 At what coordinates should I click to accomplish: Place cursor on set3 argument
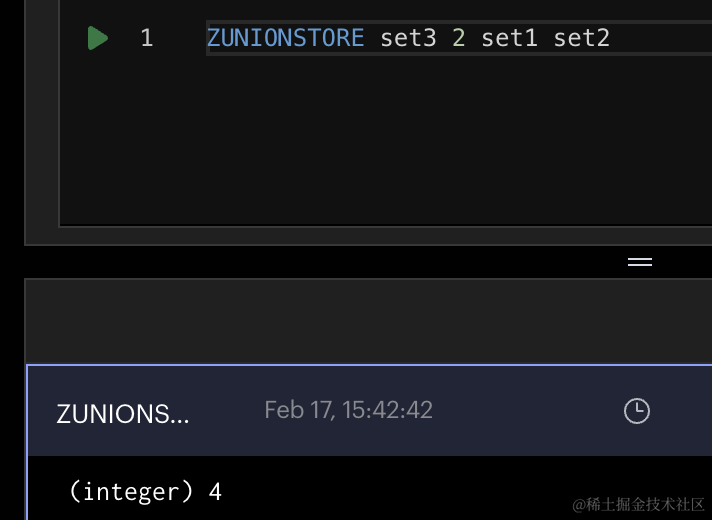(408, 38)
